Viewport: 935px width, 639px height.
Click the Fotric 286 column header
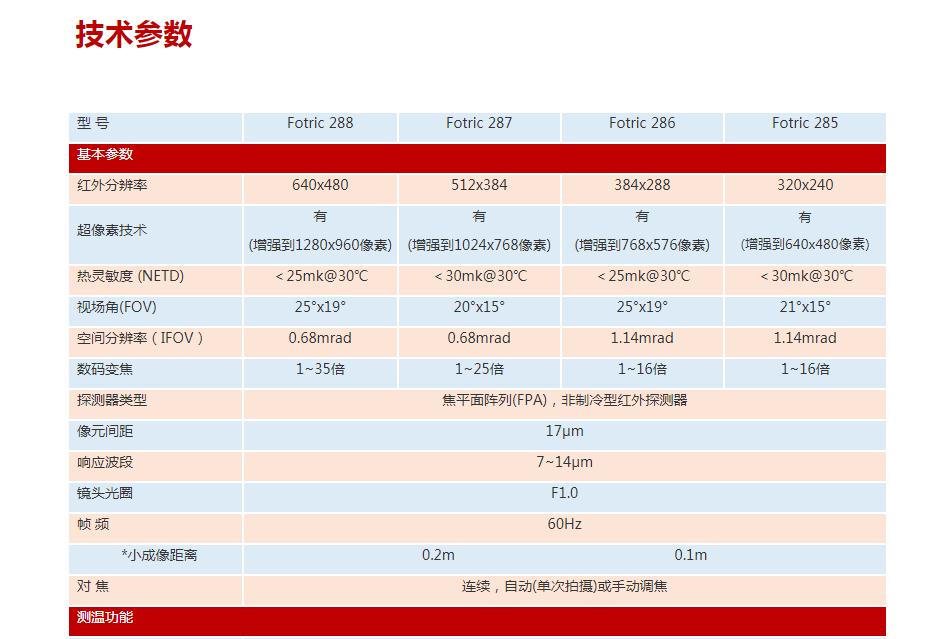pyautogui.click(x=642, y=123)
